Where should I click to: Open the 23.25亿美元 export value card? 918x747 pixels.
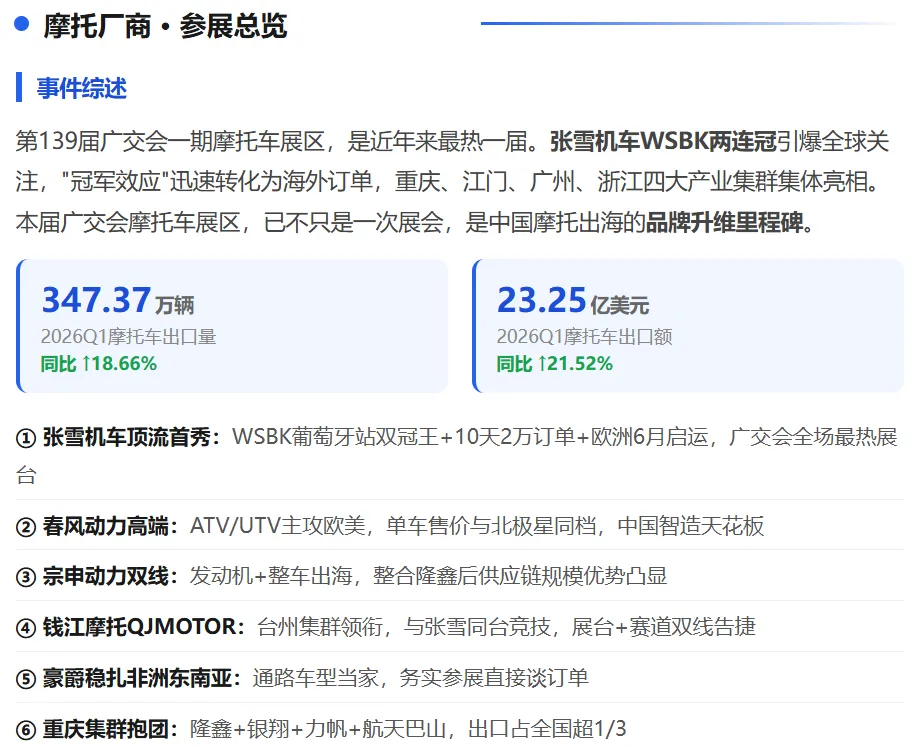pyautogui.click(x=688, y=326)
